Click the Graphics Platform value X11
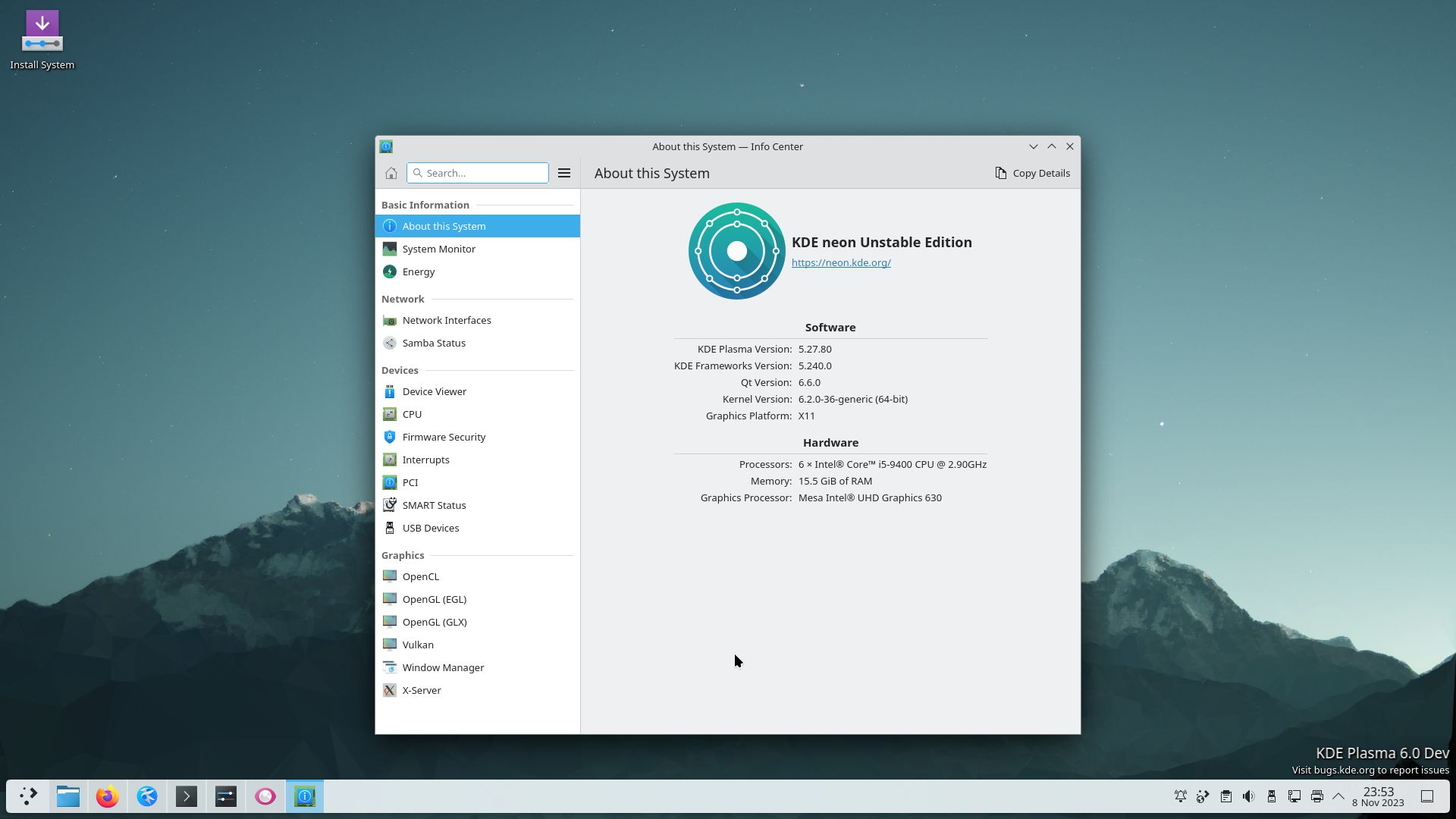The width and height of the screenshot is (1456, 819). click(x=807, y=416)
